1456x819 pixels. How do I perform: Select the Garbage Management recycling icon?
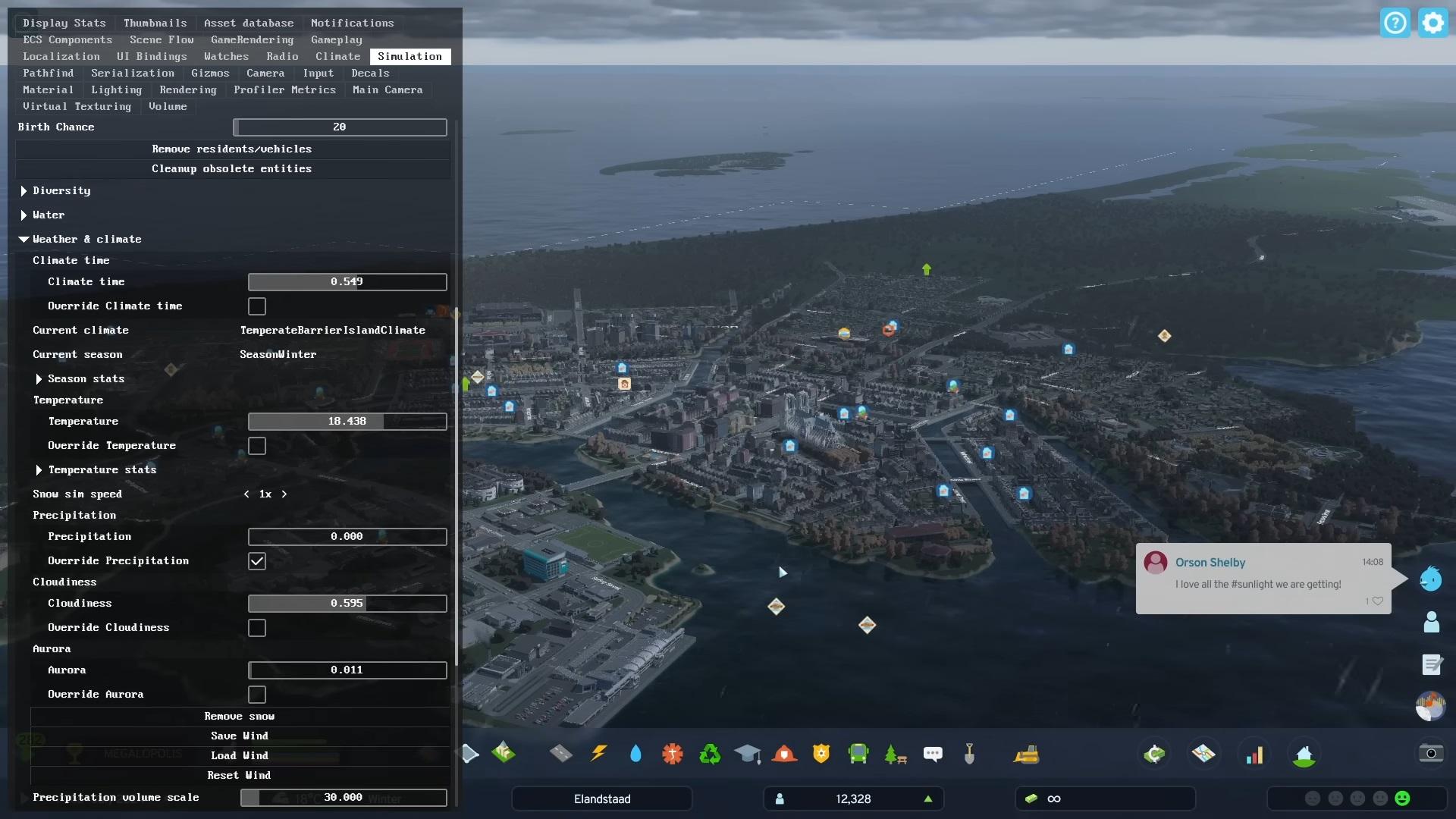[710, 754]
